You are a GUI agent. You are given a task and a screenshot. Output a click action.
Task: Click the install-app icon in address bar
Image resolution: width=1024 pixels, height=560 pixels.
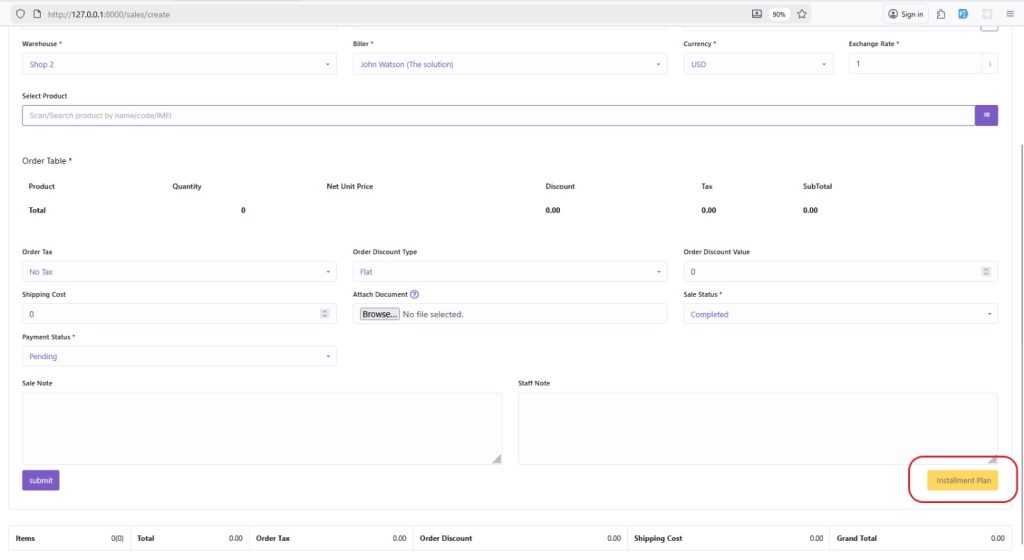(757, 14)
